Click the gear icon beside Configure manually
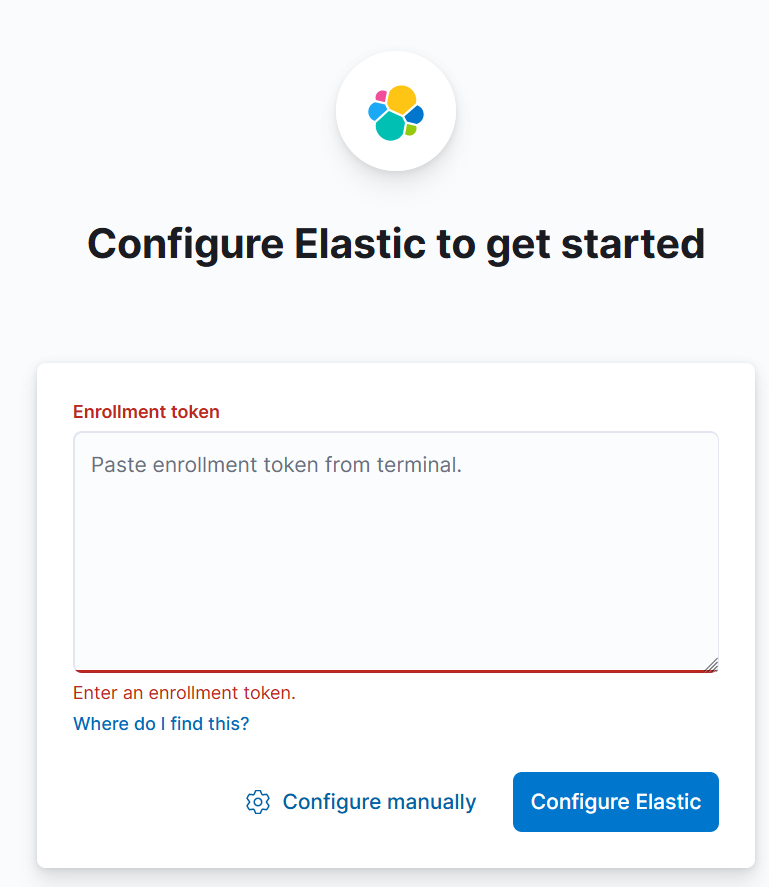 point(258,802)
